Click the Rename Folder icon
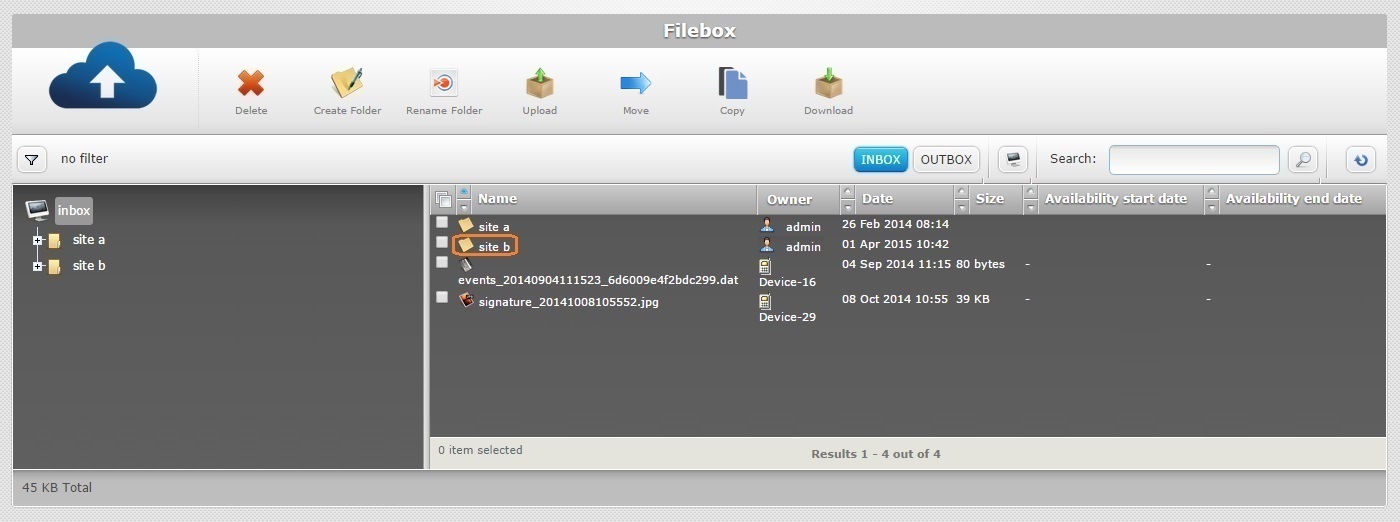1400x522 pixels. [443, 83]
